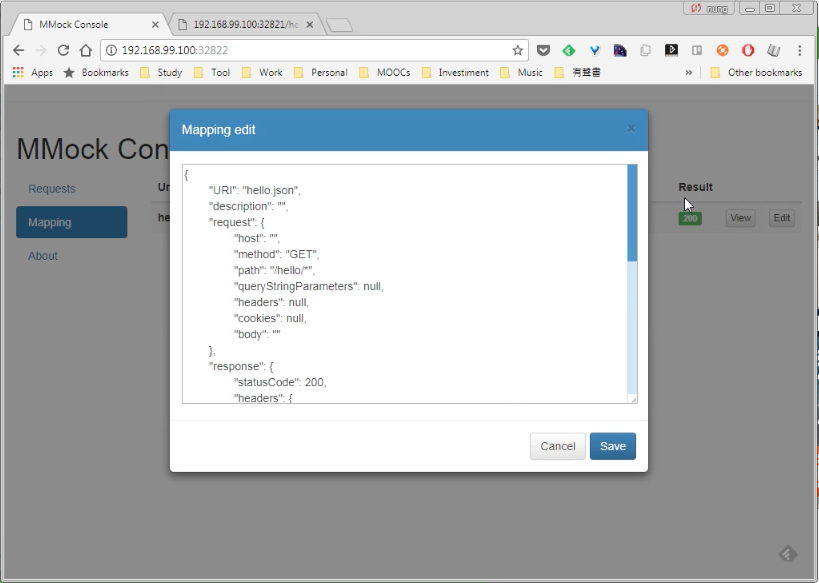Open the black play-button extension icon
The width and height of the screenshot is (819, 583).
pyautogui.click(x=671, y=50)
